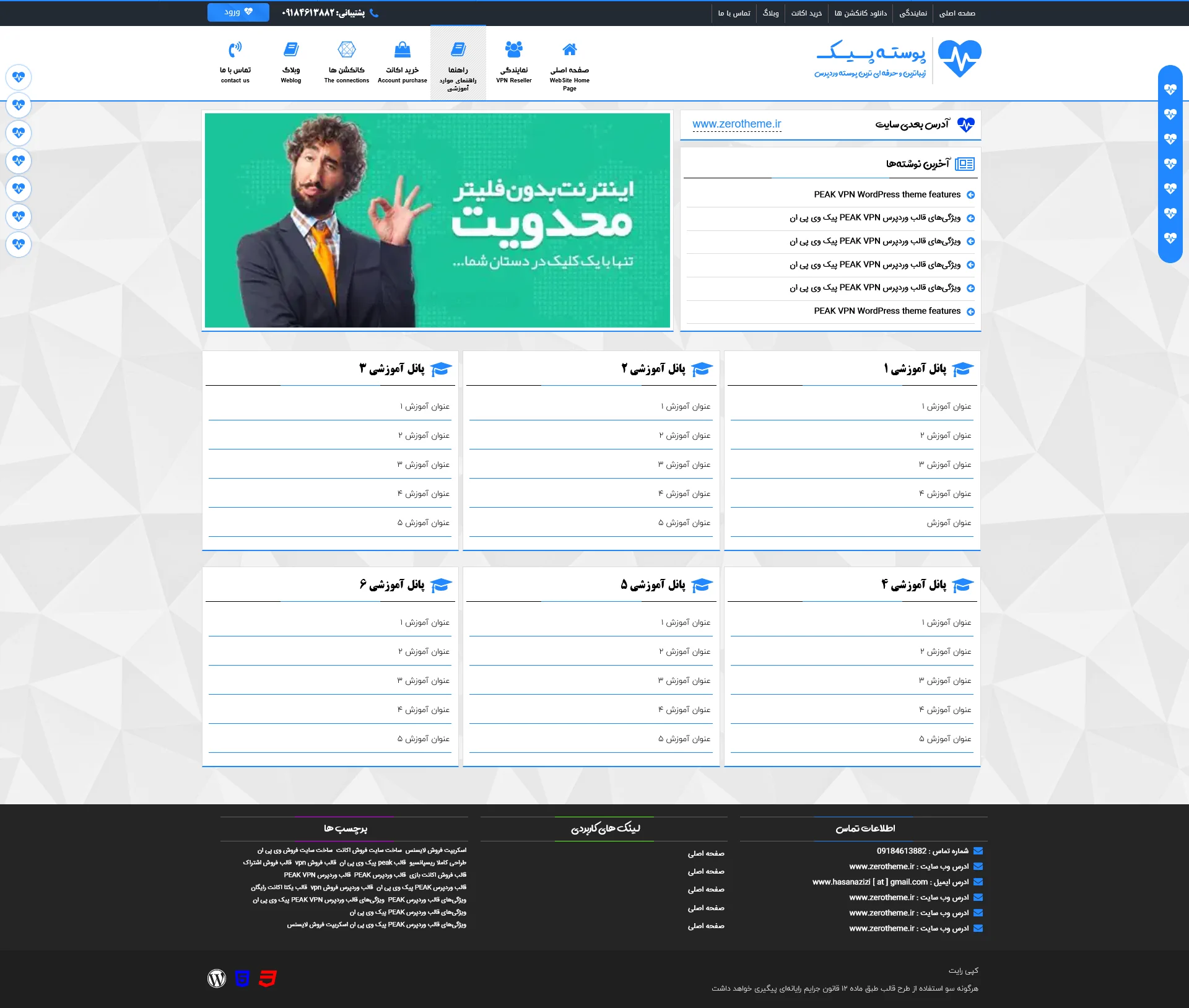Click the اسکریپت فروش لایسنس tag
Image resolution: width=1189 pixels, height=1008 pixels.
coord(436,850)
